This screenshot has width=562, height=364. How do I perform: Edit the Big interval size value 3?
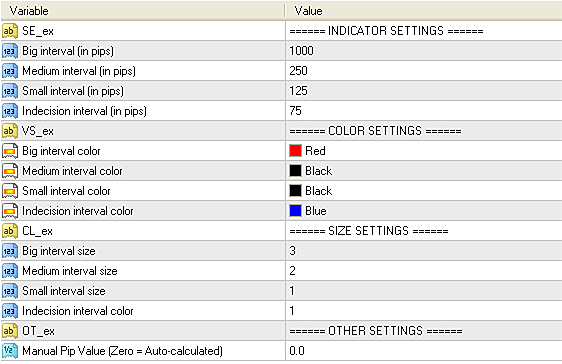click(x=424, y=251)
